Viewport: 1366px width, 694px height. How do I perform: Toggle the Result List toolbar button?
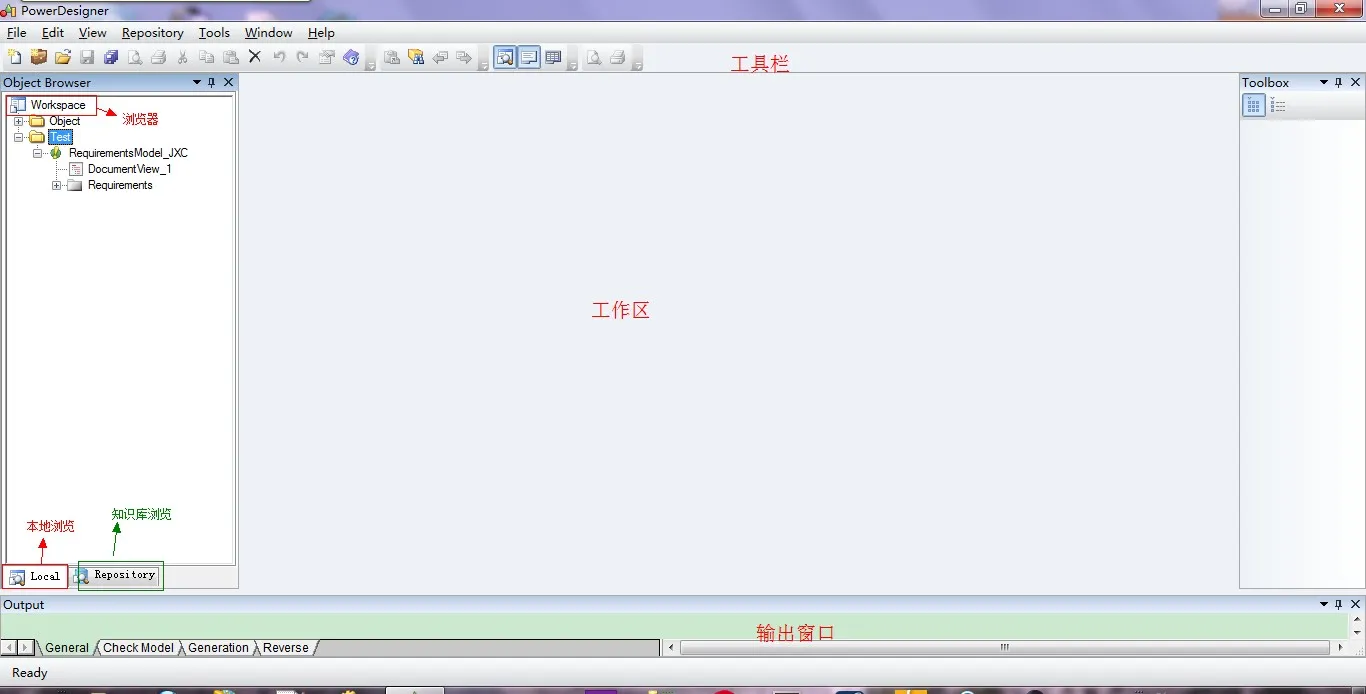pyautogui.click(x=553, y=57)
